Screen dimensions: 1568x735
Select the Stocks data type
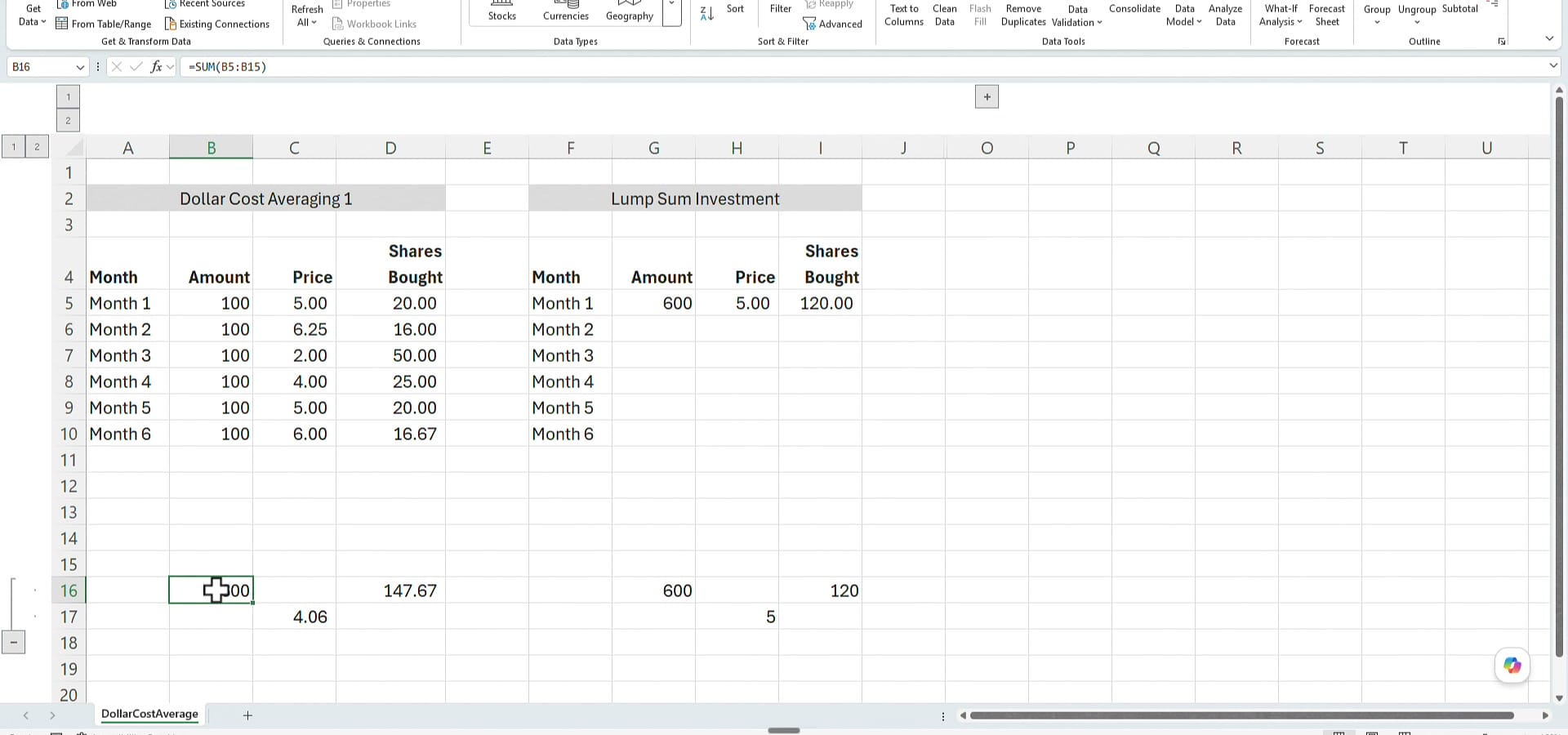[x=502, y=11]
